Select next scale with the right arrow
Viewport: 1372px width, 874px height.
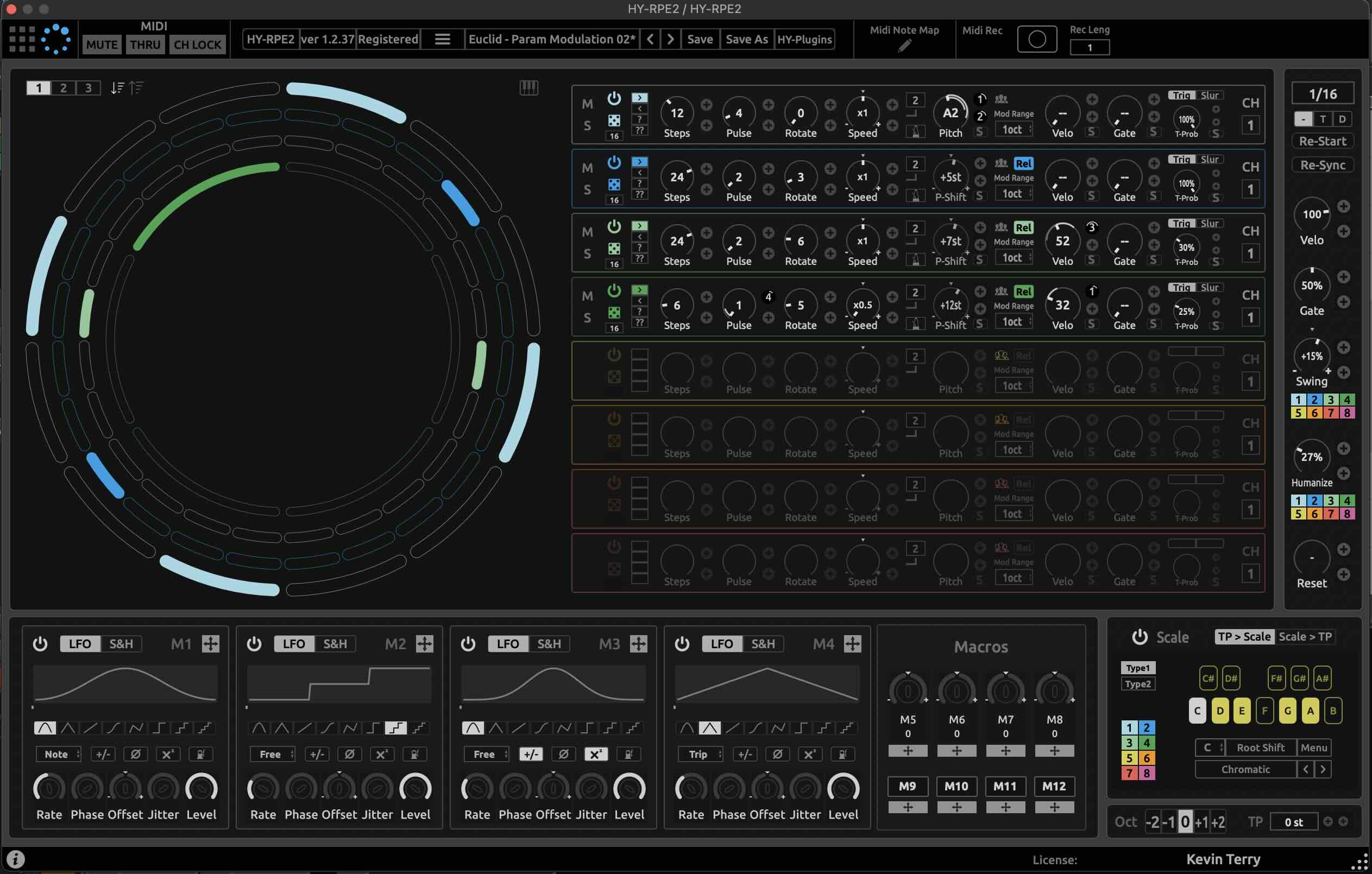1323,770
